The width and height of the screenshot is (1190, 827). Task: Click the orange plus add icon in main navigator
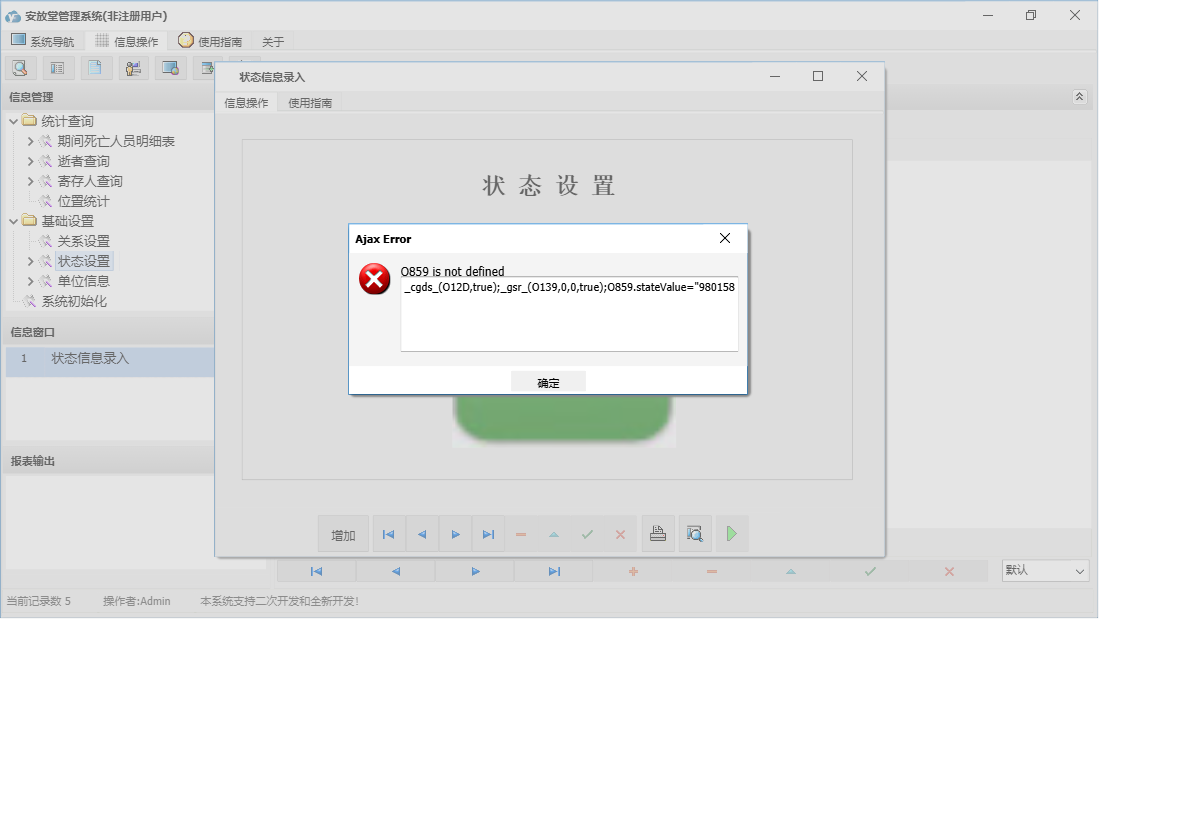click(633, 571)
